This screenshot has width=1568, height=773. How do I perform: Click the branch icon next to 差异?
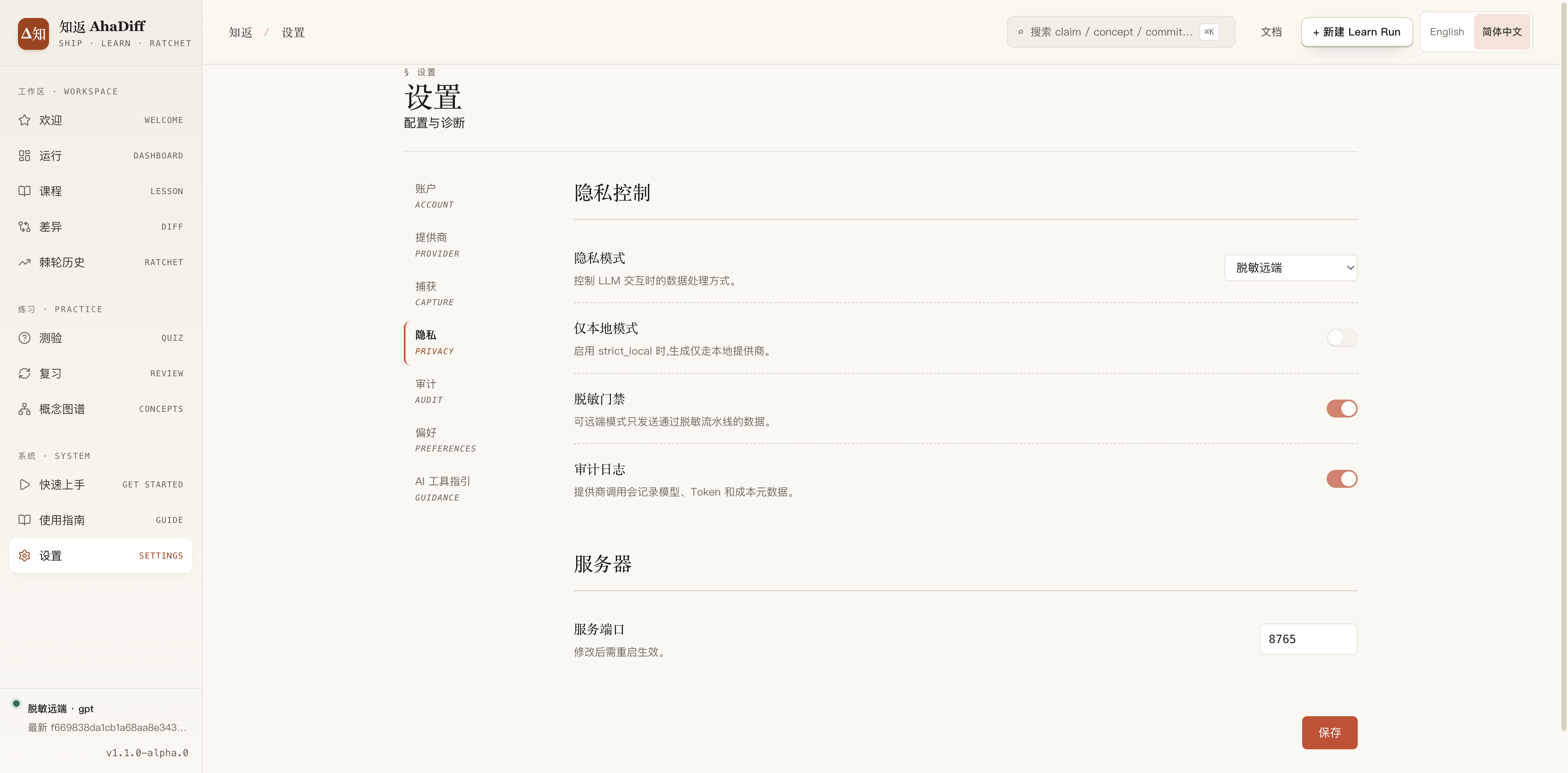point(24,227)
